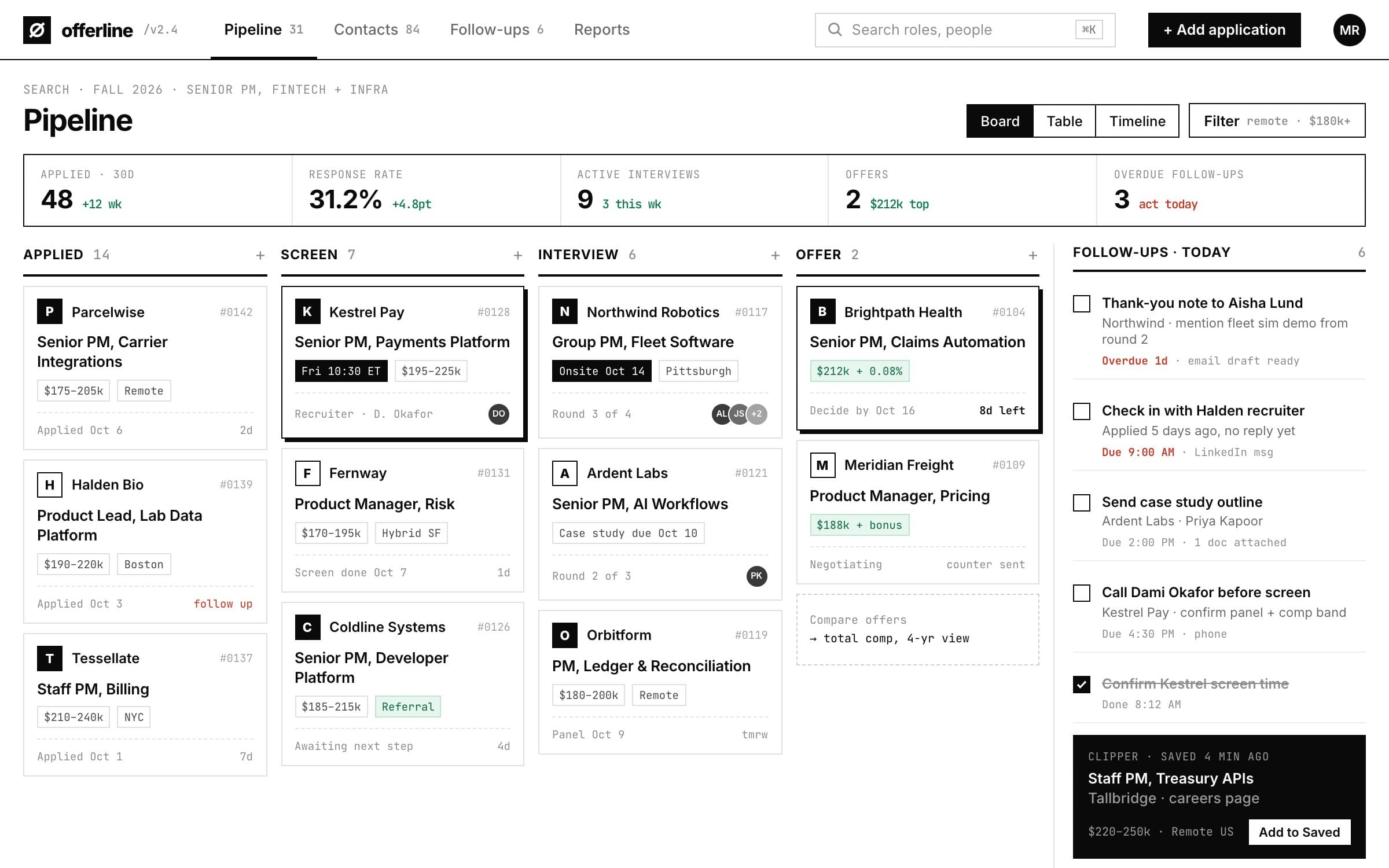Add a card to the Screen column

[518, 255]
